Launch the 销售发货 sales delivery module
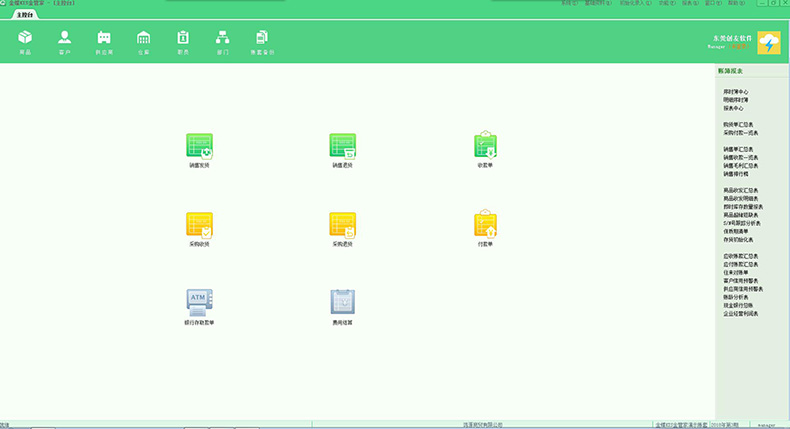This screenshot has height=429, width=790. (199, 146)
